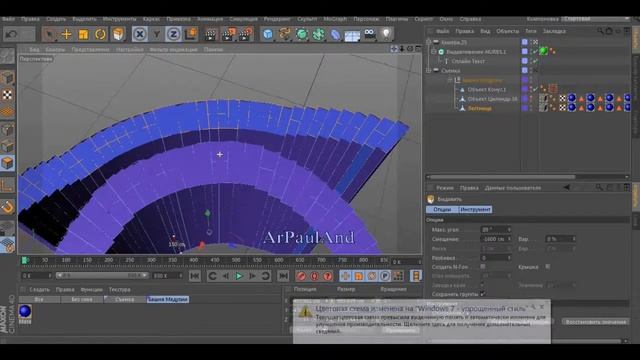Screen dimensions: 640x360
Task: Add a light bulb object icon
Action: point(386,34)
